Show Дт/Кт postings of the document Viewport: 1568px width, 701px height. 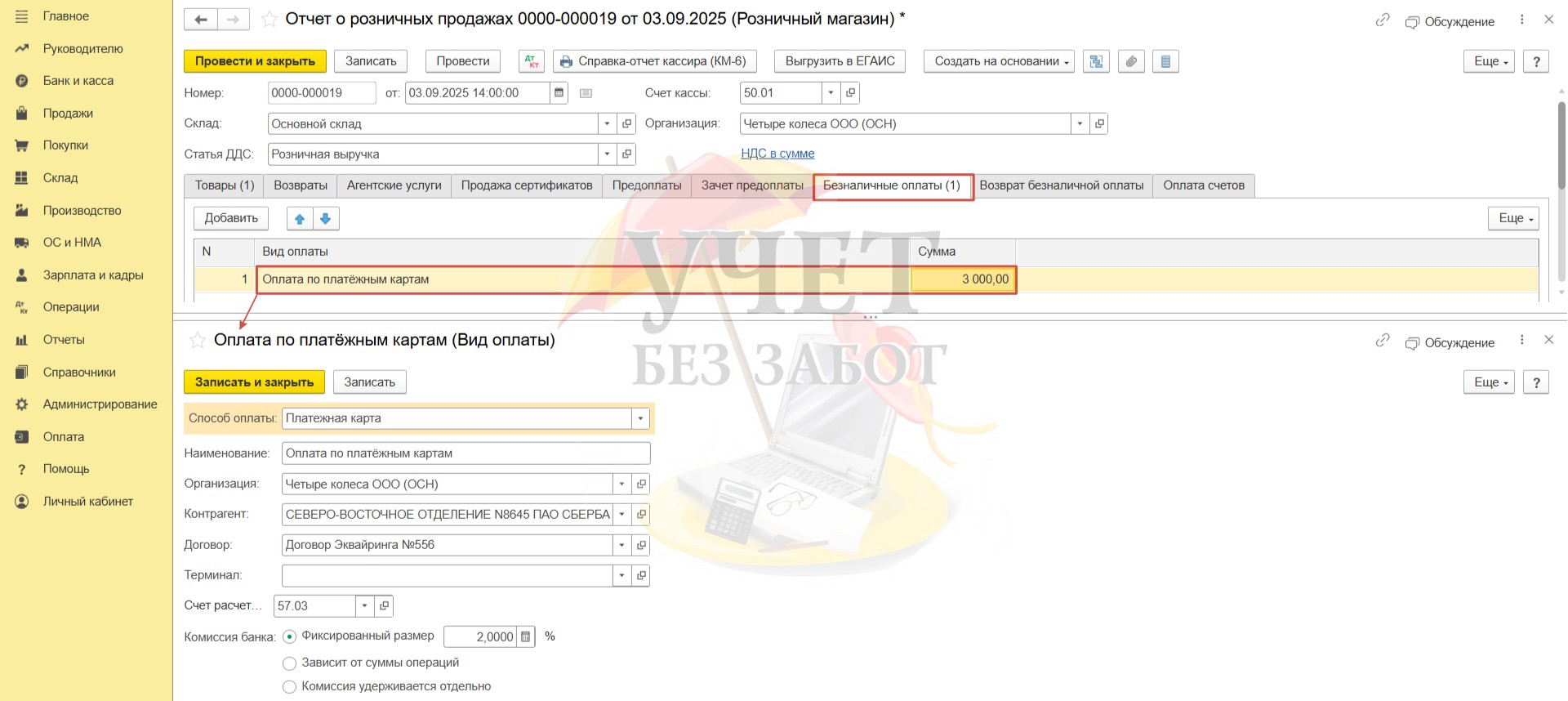tap(532, 61)
